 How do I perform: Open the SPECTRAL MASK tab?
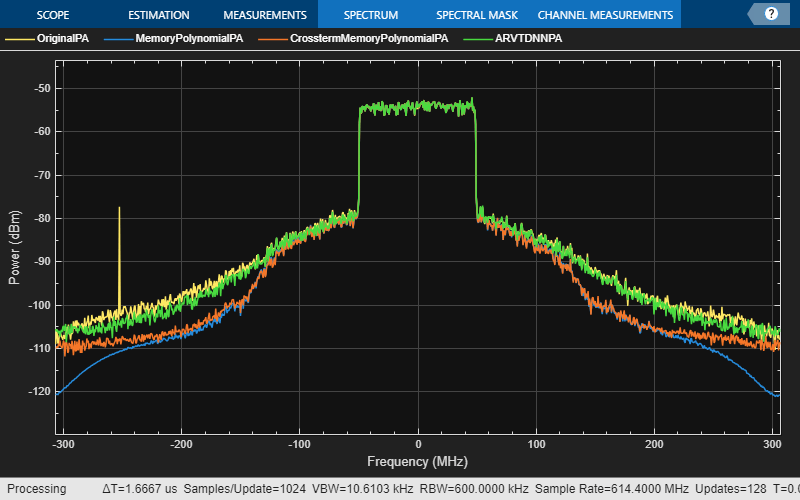(x=477, y=15)
